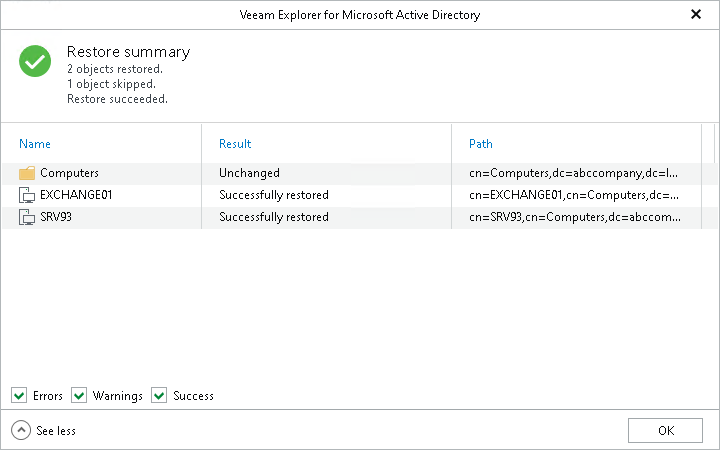The image size is (720, 450).
Task: Click the SRV93 computer icon
Action: [x=27, y=217]
